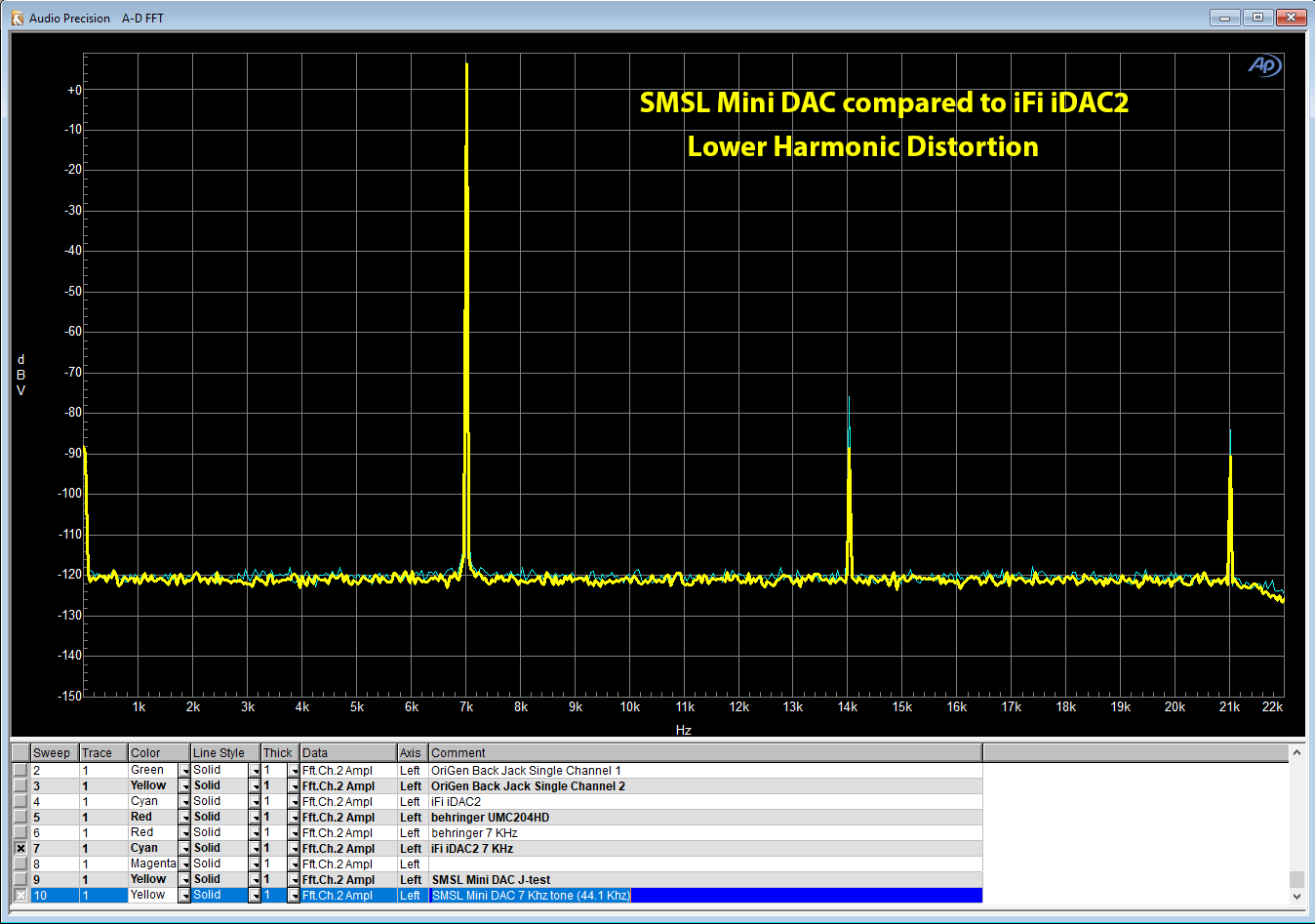The image size is (1315, 924).
Task: Select the Fft.Ch.2 Ampl data cell for sweep 10
Action: pyautogui.click(x=348, y=896)
